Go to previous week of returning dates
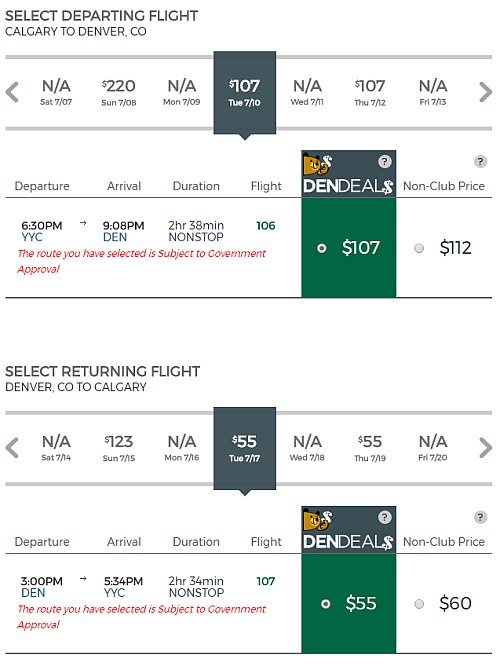Screen dimensions: 500x666 click(12, 448)
